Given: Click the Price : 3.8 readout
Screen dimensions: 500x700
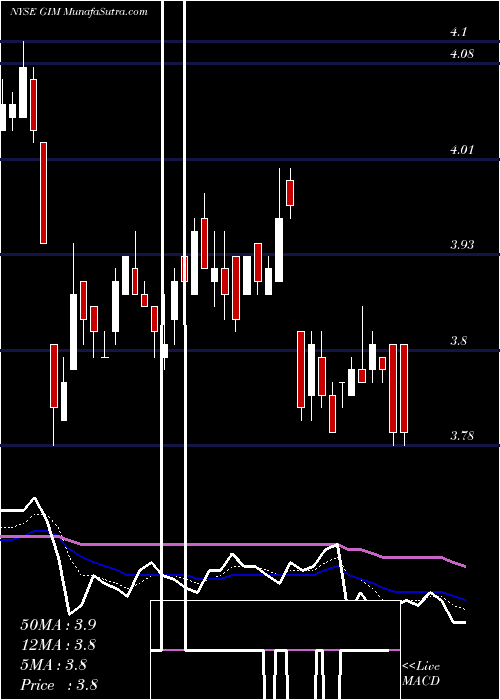Looking at the screenshot, I should (x=58, y=685).
